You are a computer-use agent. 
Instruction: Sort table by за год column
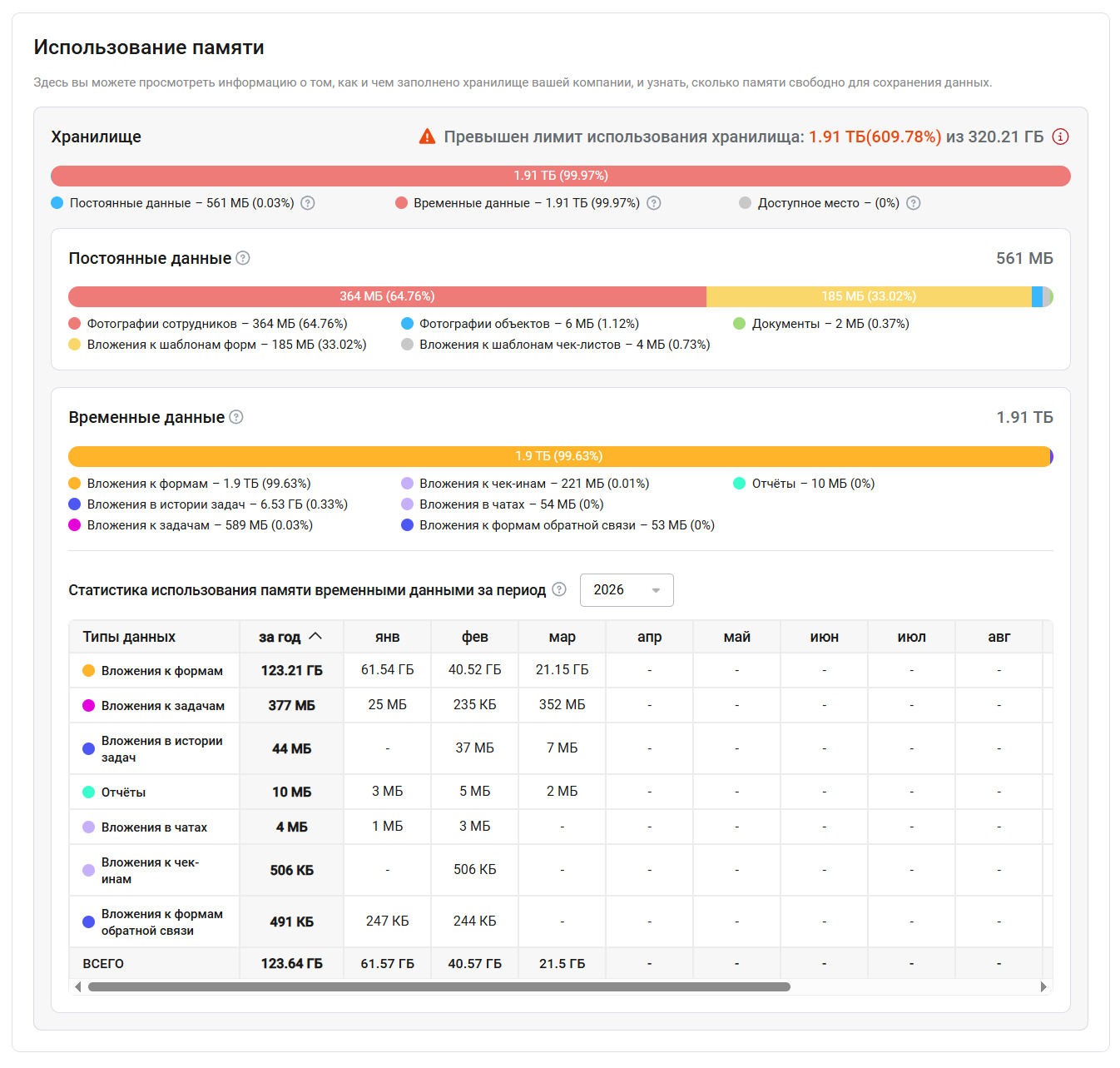(290, 637)
